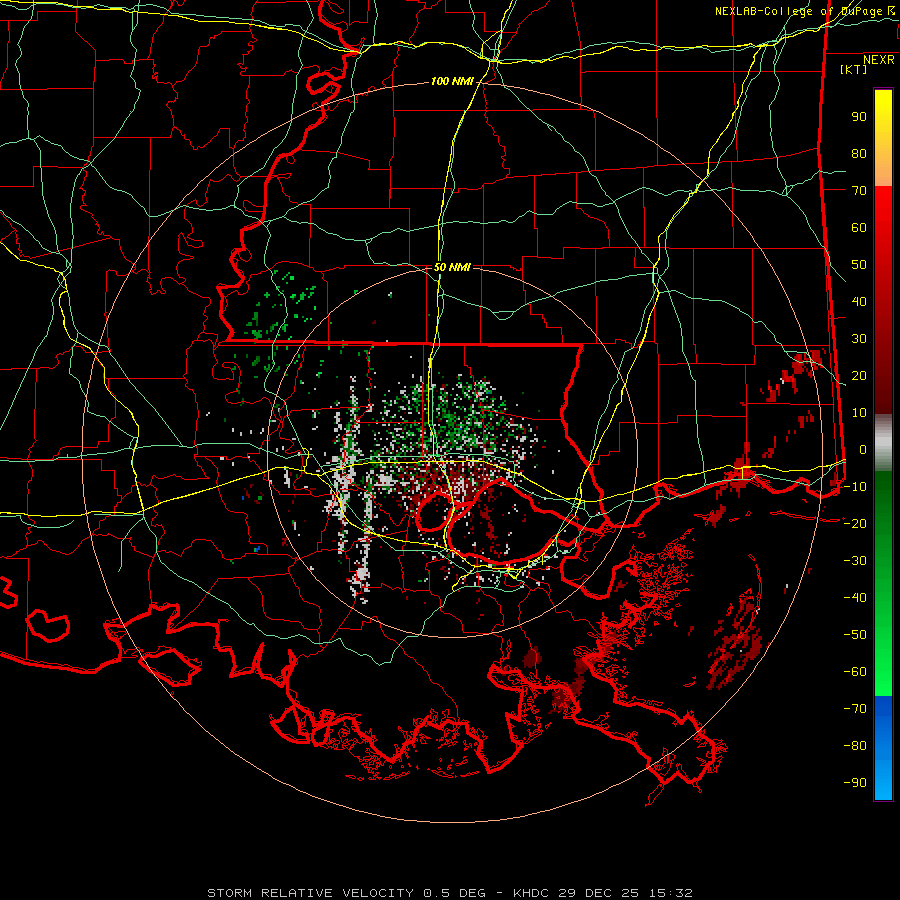Viewport: 900px width, 900px height.
Task: Click the gray zero-velocity segment of the color bar
Action: pyautogui.click(x=883, y=443)
